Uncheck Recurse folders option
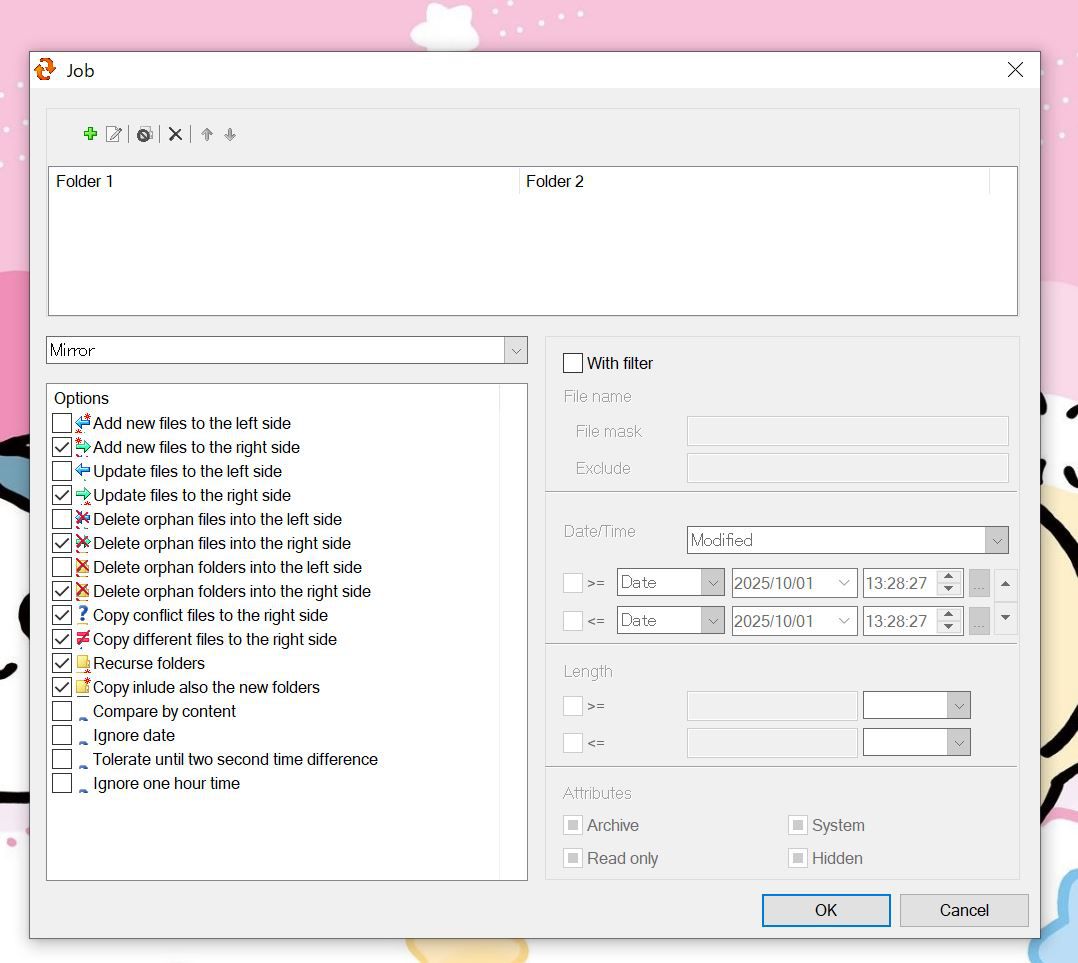Viewport: 1078px width, 963px height. point(62,663)
